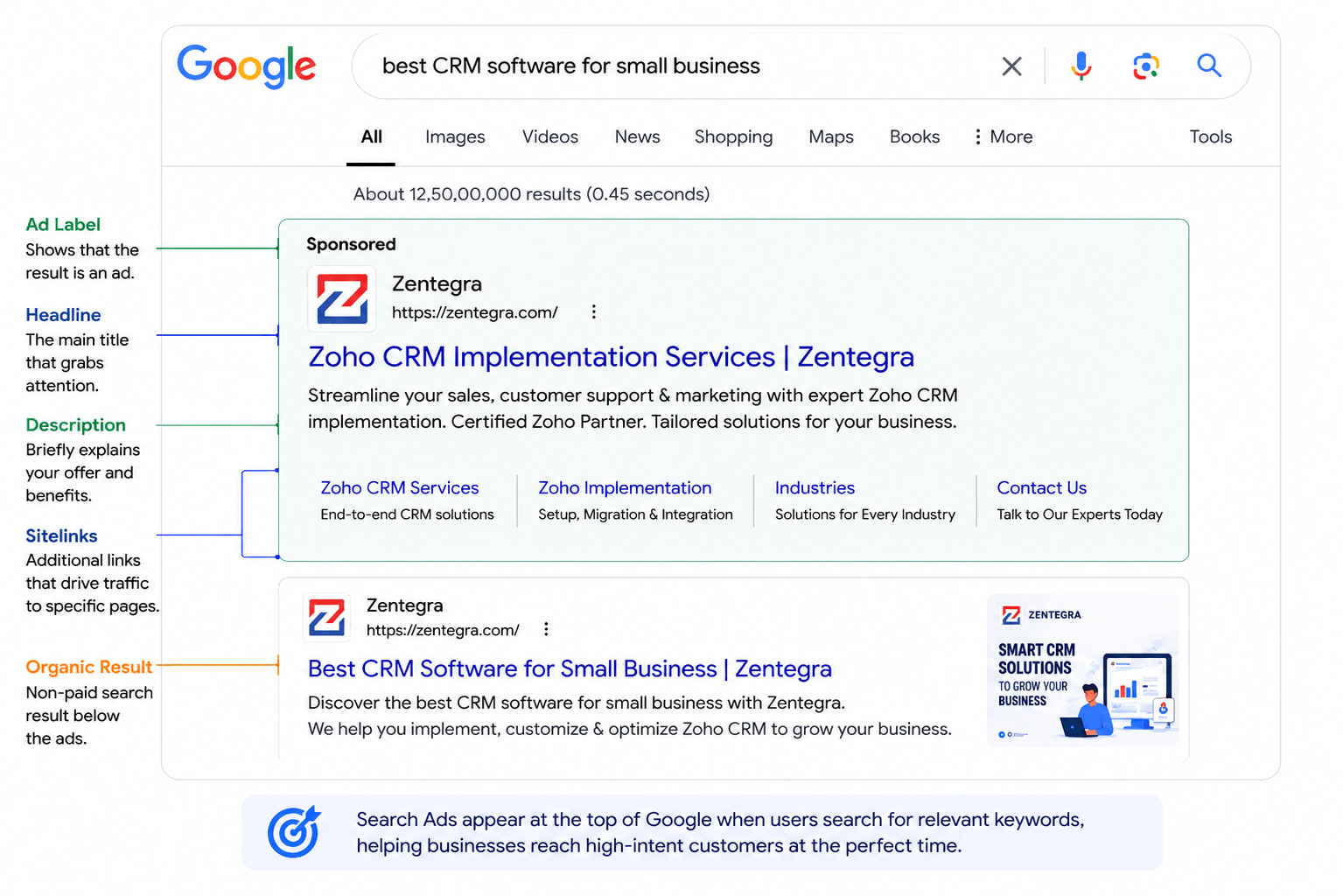Clear the search query with the X icon
The height and width of the screenshot is (896, 1343).
click(1011, 66)
